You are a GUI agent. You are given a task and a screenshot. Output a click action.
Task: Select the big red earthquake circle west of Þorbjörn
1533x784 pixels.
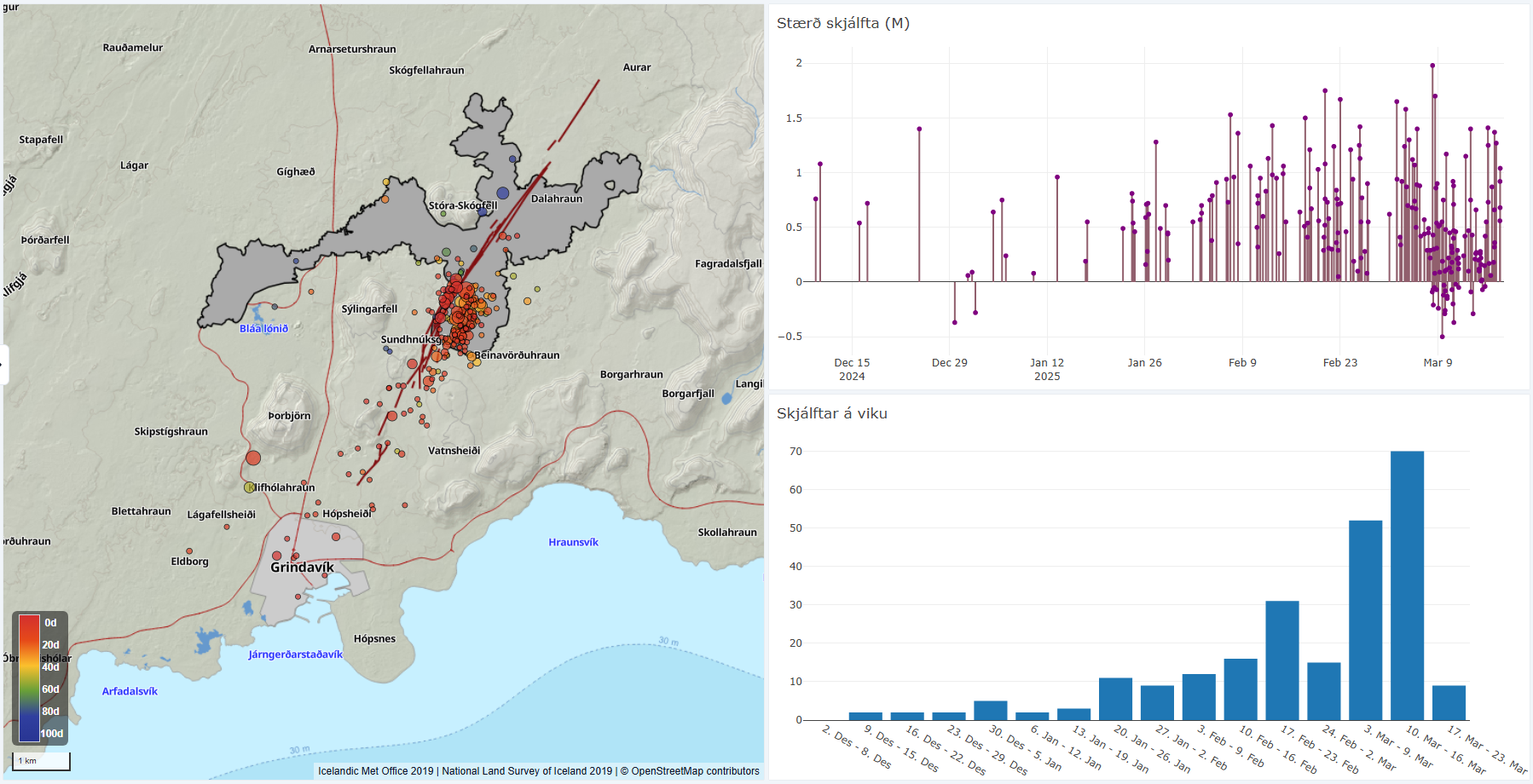point(253,458)
